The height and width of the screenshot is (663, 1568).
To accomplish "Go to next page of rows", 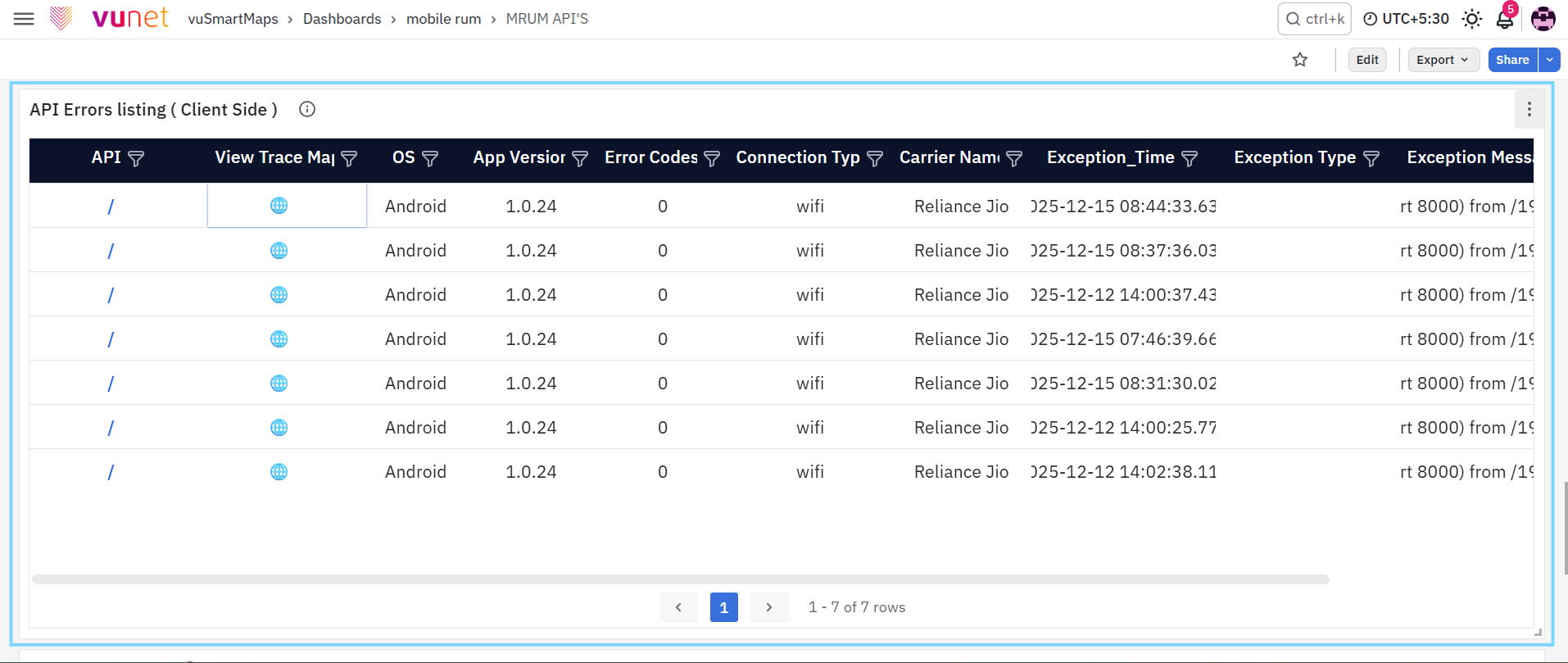I will click(x=769, y=607).
